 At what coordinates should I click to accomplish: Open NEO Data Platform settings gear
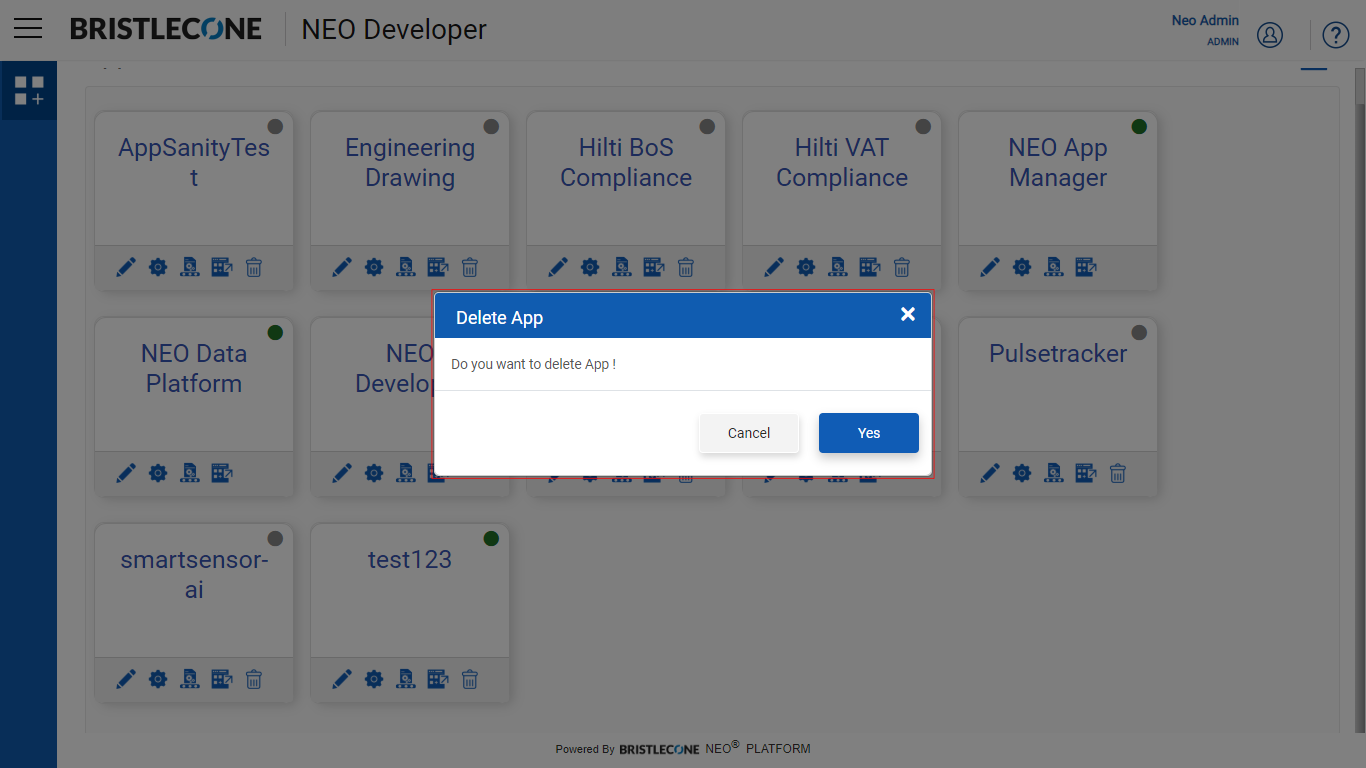coord(158,473)
